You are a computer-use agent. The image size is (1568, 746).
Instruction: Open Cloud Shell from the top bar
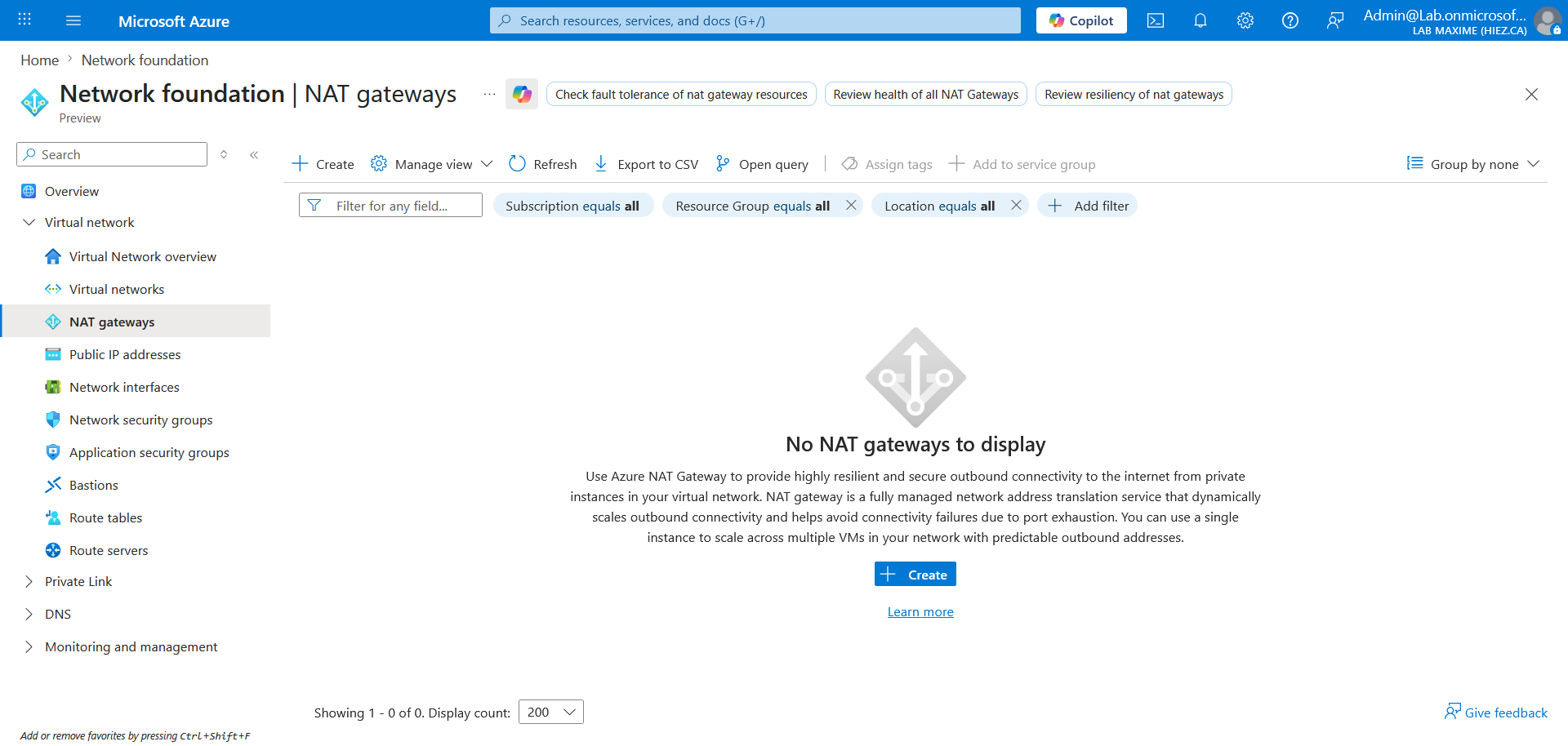coord(1156,20)
